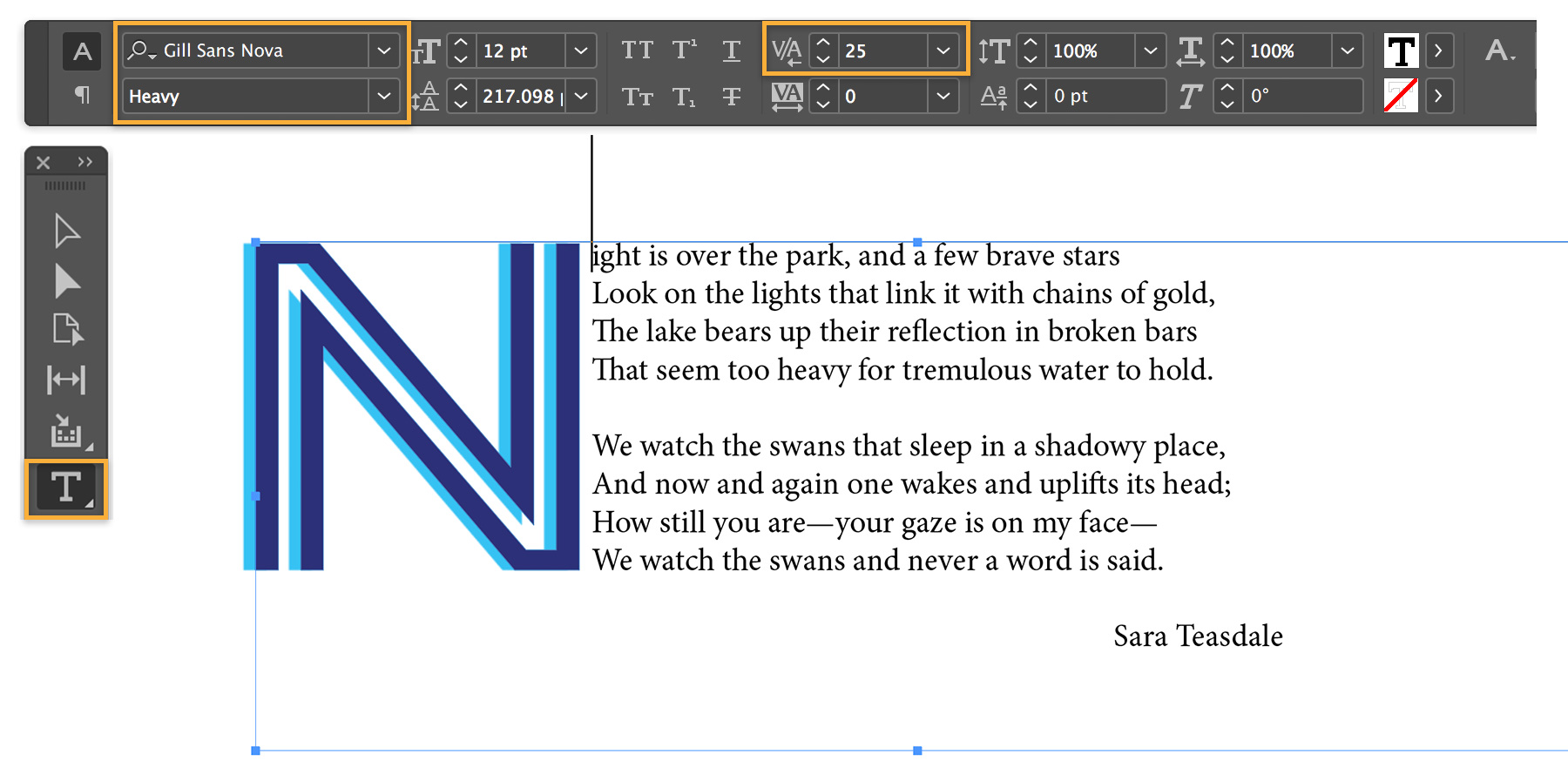1568x767 pixels.
Task: Toggle Strikethrough formatting
Action: coord(732,96)
